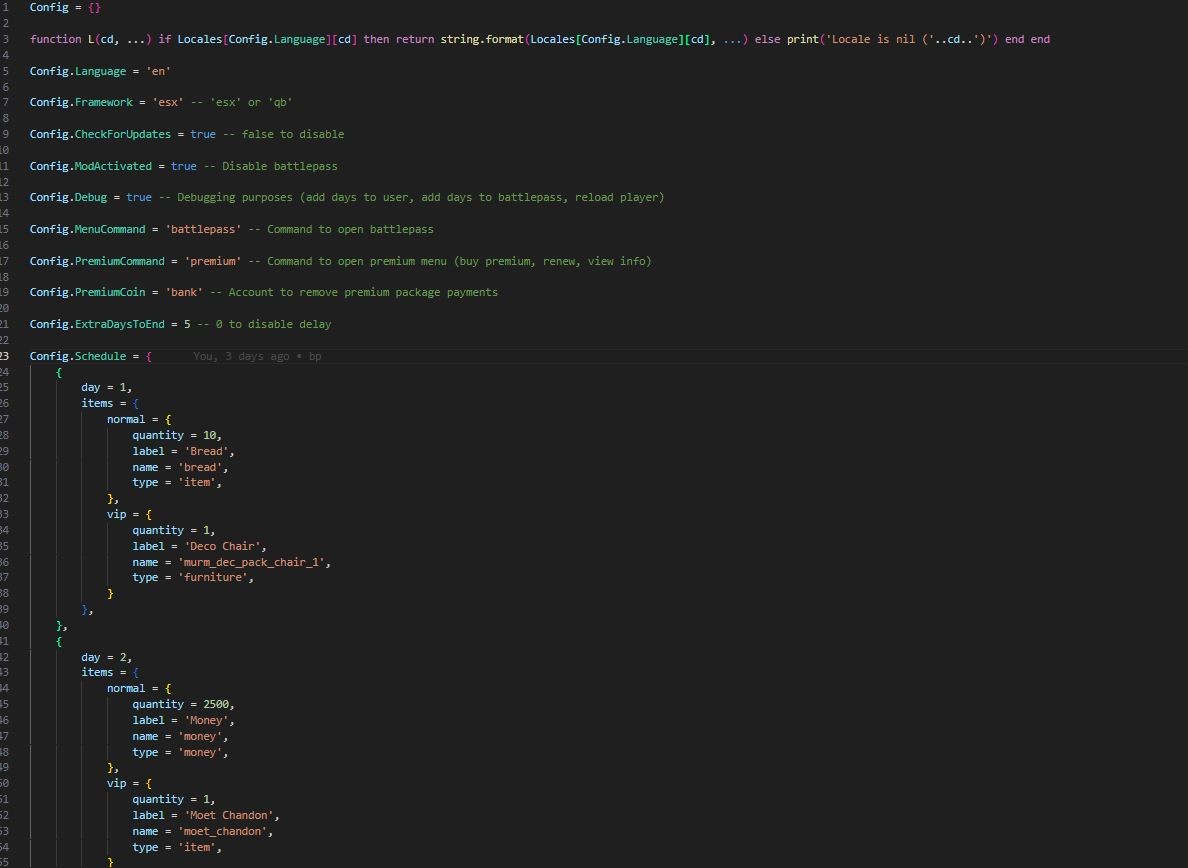Click the '0 to disable delay' comment
The width and height of the screenshot is (1188, 868).
pyautogui.click(x=274, y=324)
